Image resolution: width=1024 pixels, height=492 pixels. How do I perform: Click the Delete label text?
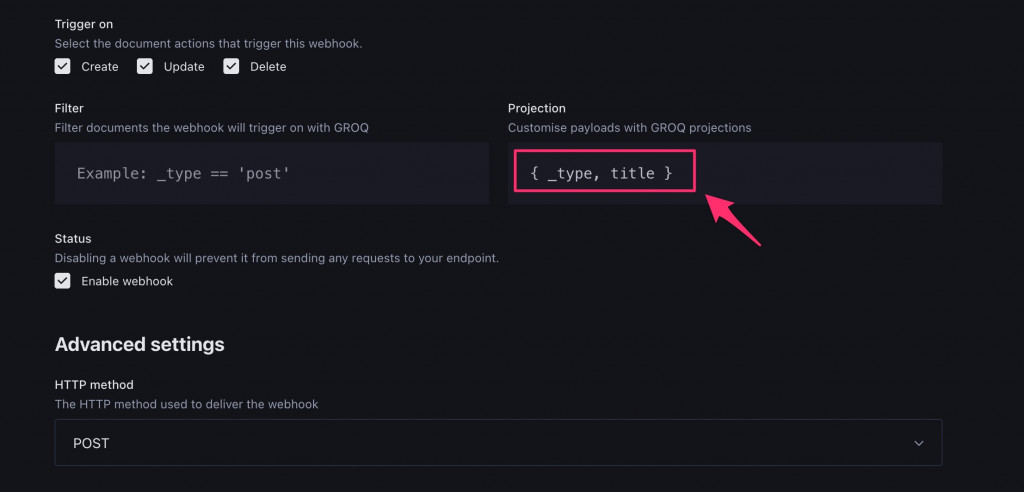coord(268,67)
